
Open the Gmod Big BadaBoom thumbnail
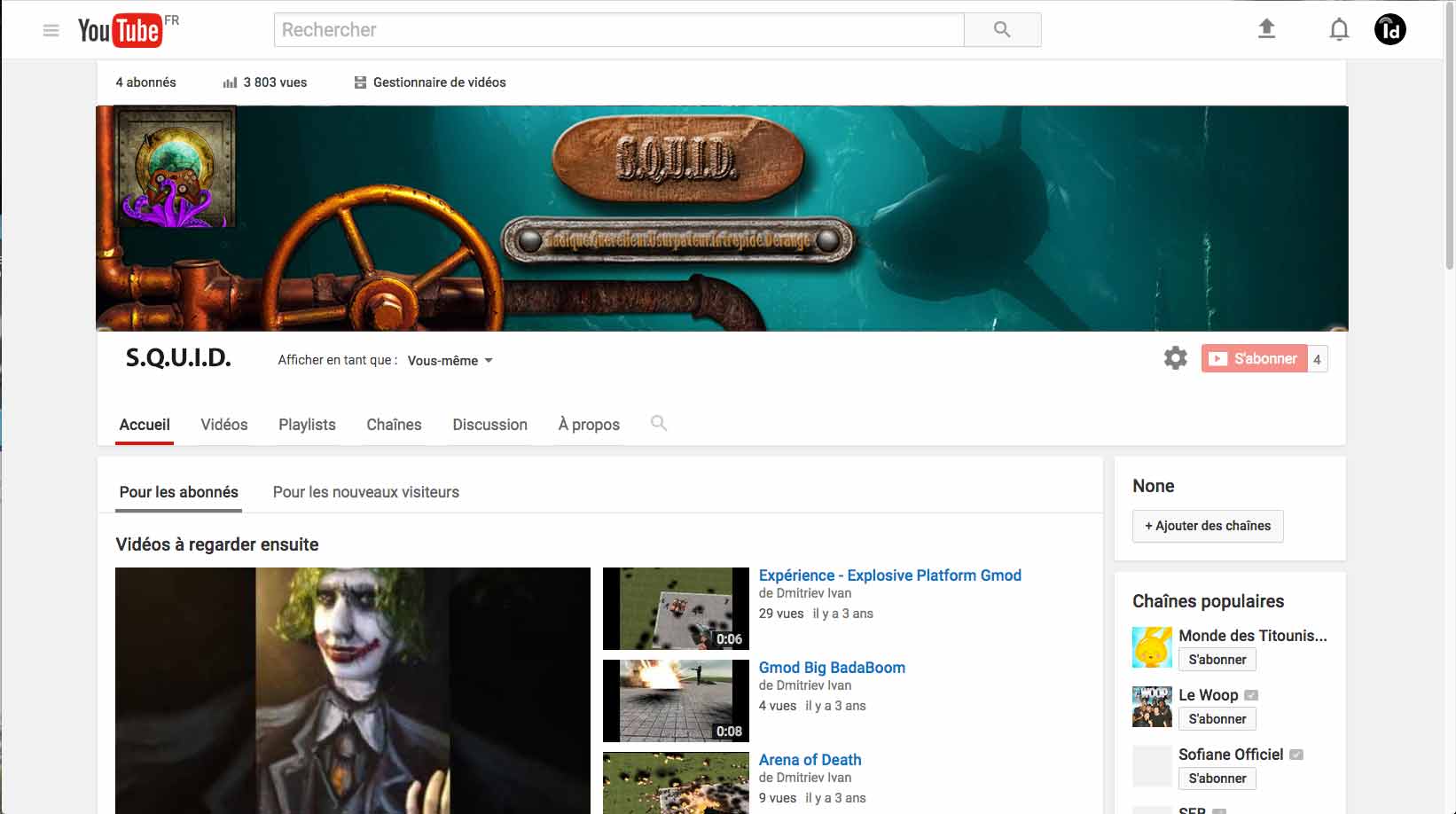pos(676,701)
